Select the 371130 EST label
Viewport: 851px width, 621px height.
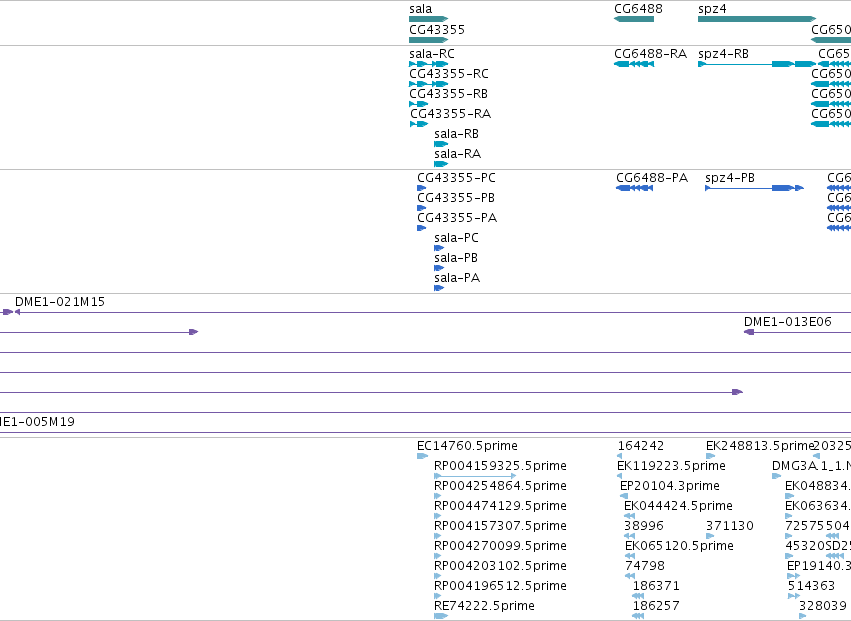[x=729, y=526]
